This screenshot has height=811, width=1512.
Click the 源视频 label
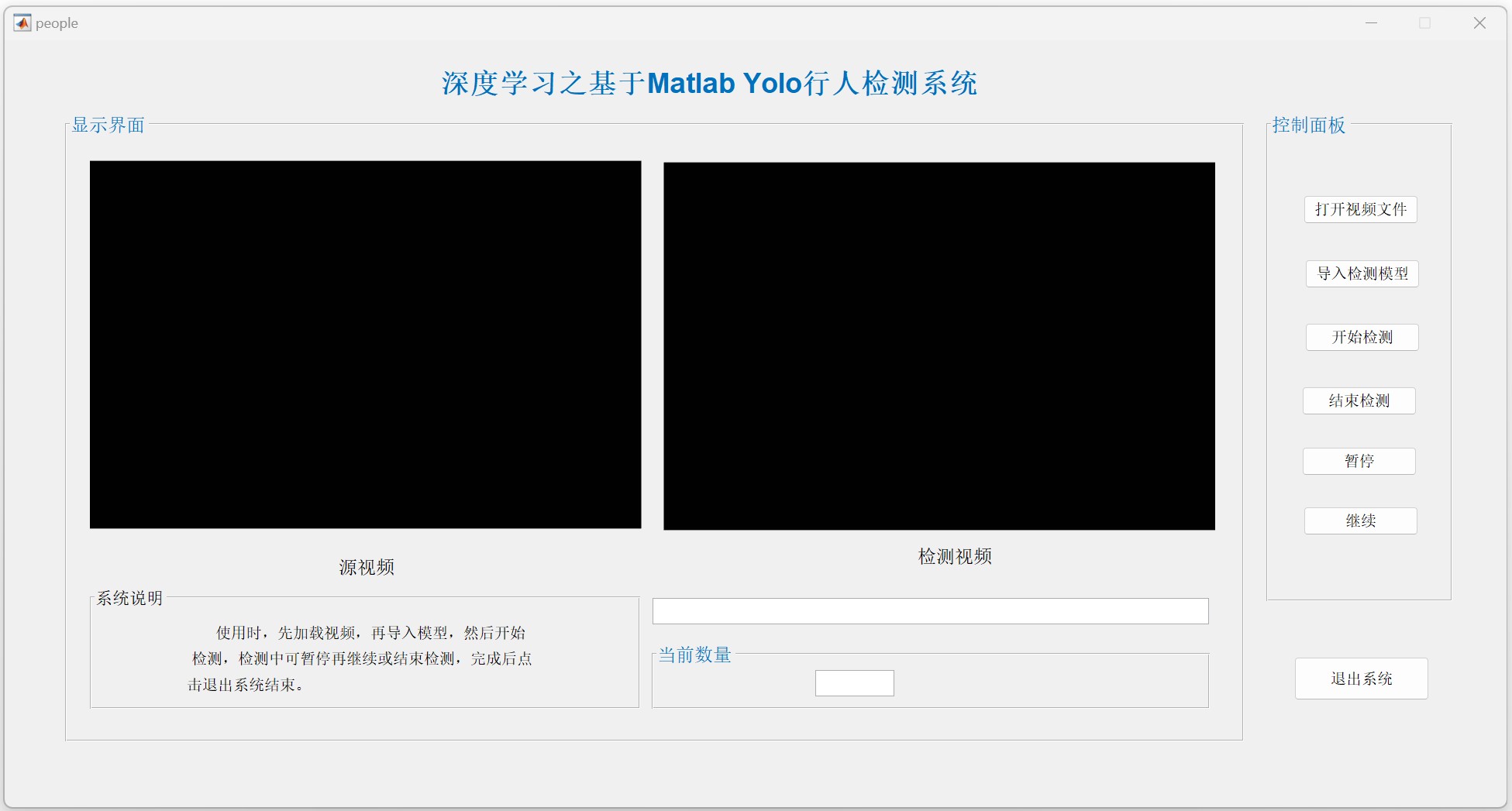tap(367, 567)
